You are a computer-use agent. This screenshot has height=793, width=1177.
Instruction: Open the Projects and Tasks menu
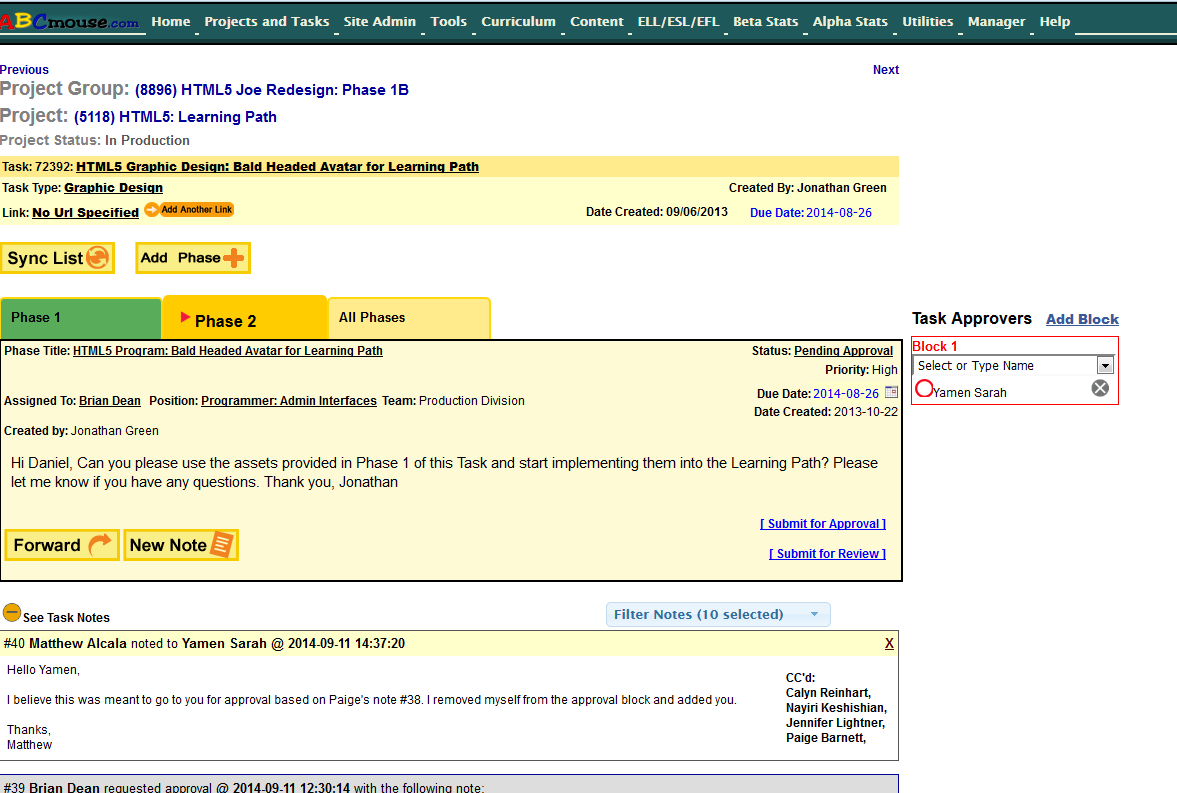tap(266, 21)
